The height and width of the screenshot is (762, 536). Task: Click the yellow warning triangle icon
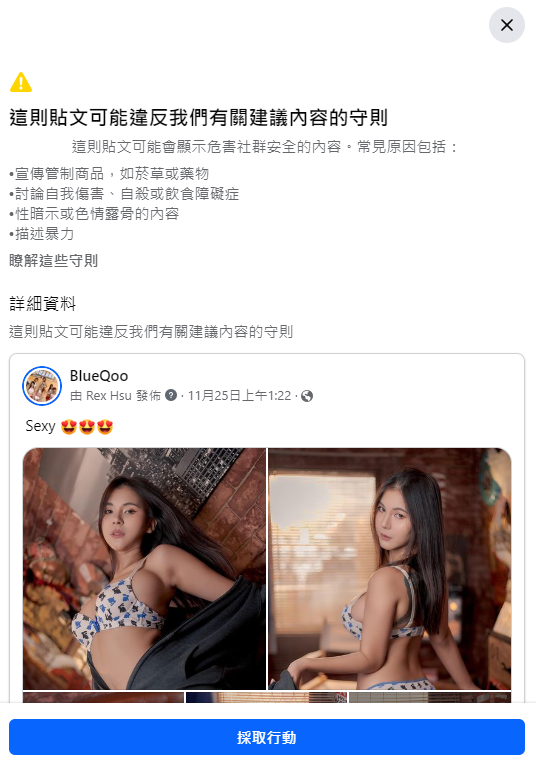coord(21,82)
